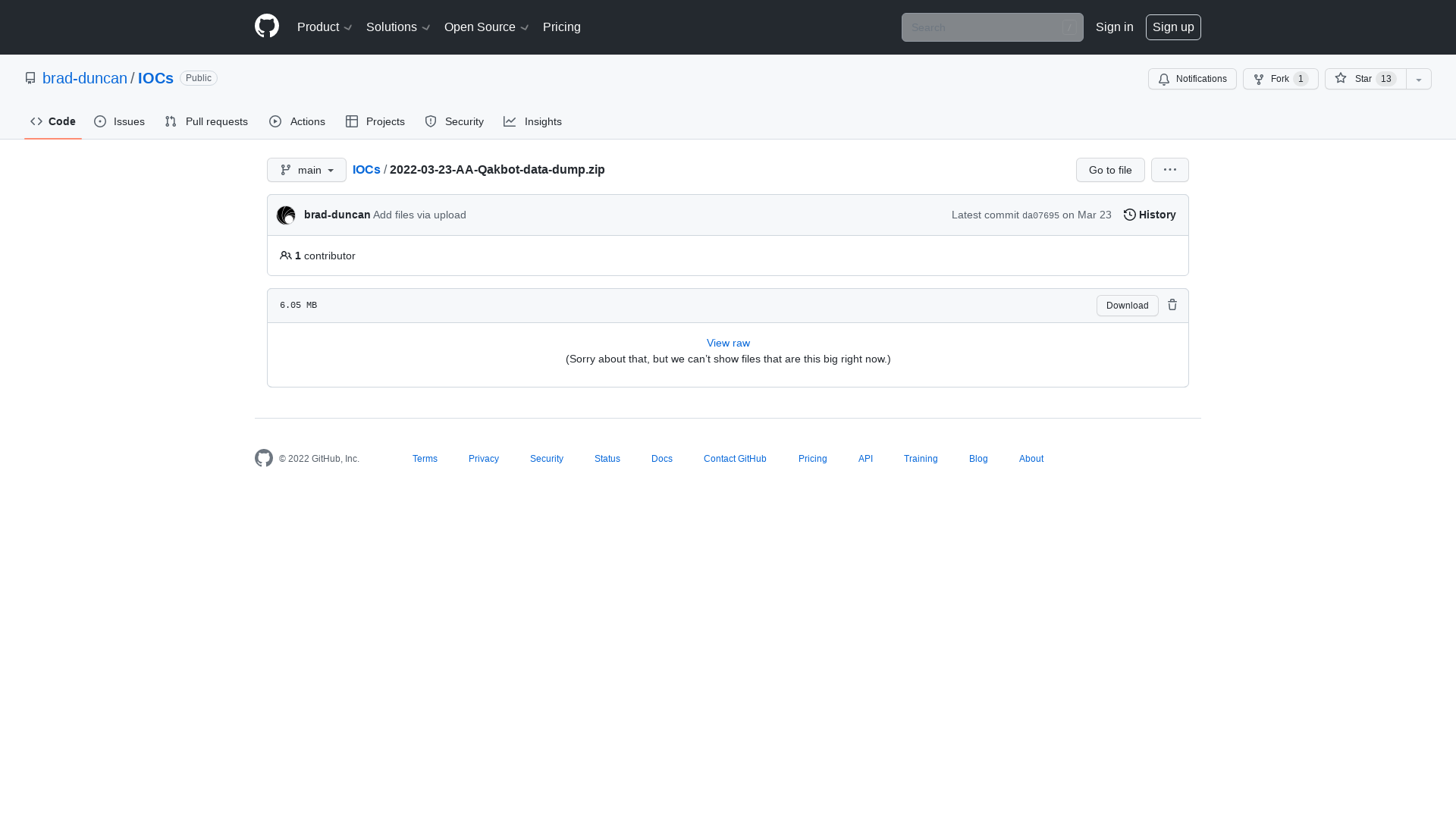The width and height of the screenshot is (1456, 819).
Task: Click the Go to file button
Action: [x=1110, y=170]
